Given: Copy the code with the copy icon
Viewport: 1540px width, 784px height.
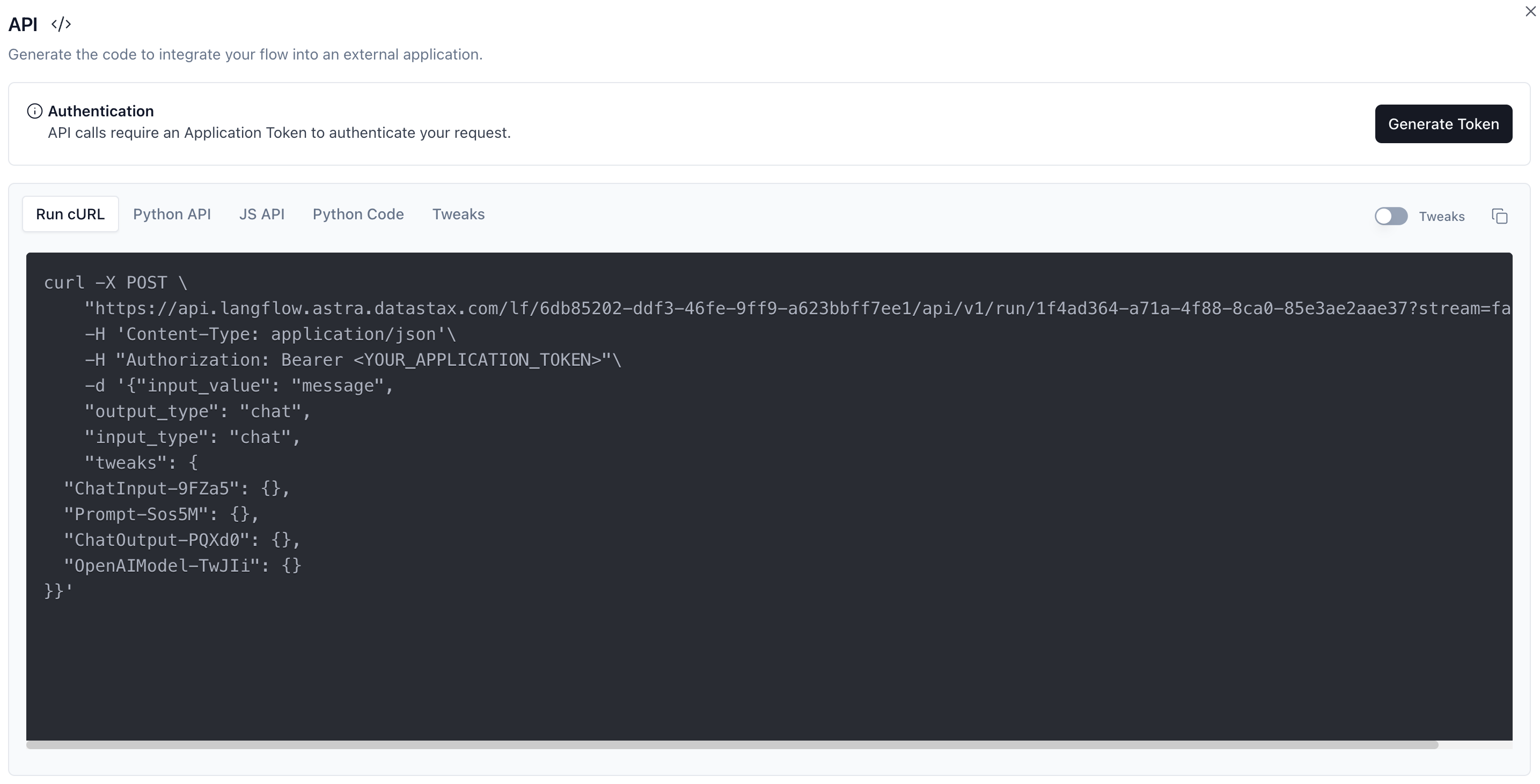Looking at the screenshot, I should 1499,216.
